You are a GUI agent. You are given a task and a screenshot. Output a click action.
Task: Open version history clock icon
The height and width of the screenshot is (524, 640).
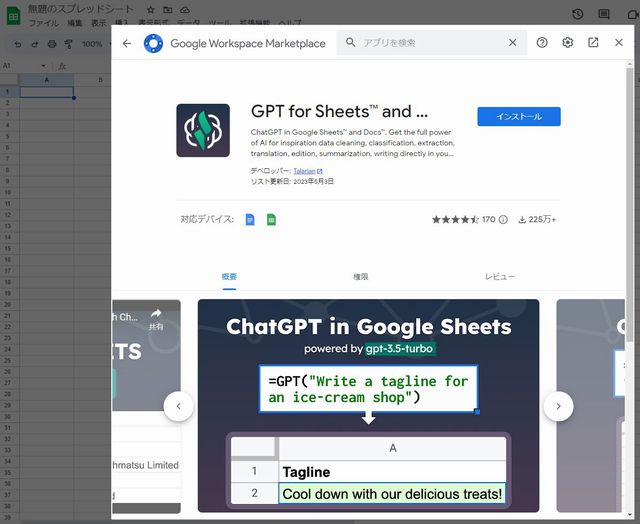[578, 14]
